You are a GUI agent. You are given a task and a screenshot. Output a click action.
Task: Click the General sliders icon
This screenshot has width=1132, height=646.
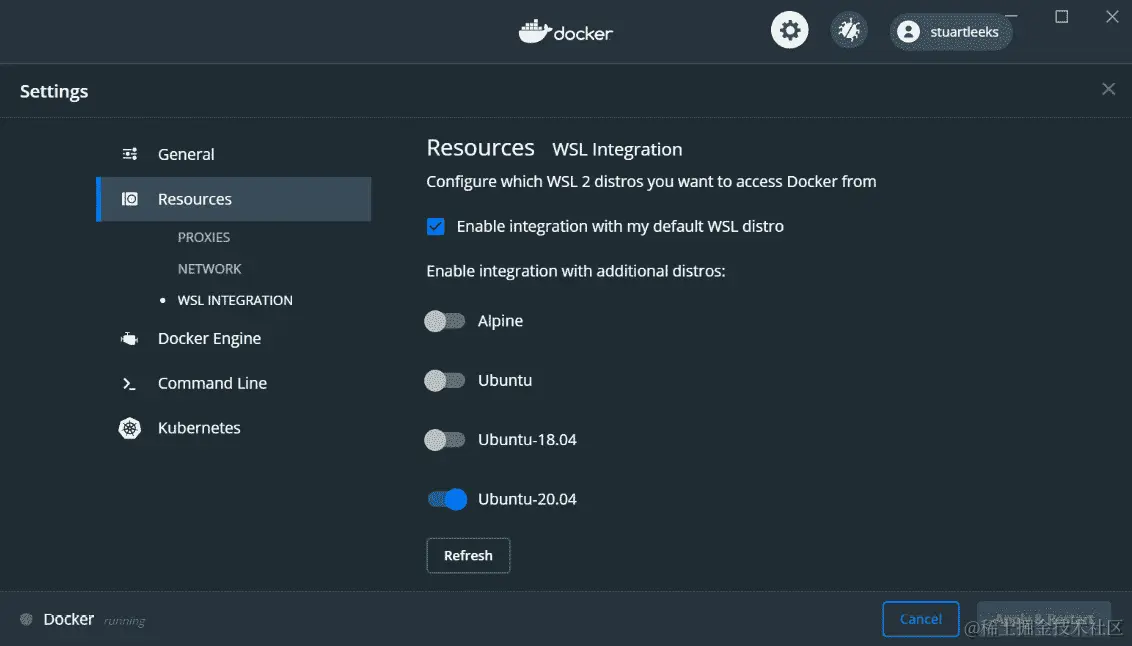tap(130, 154)
